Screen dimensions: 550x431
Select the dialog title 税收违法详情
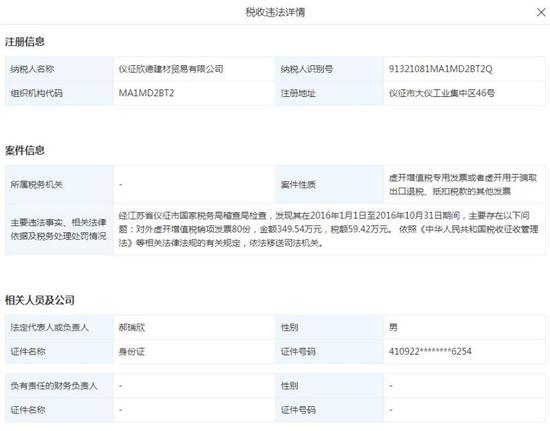pyautogui.click(x=275, y=12)
